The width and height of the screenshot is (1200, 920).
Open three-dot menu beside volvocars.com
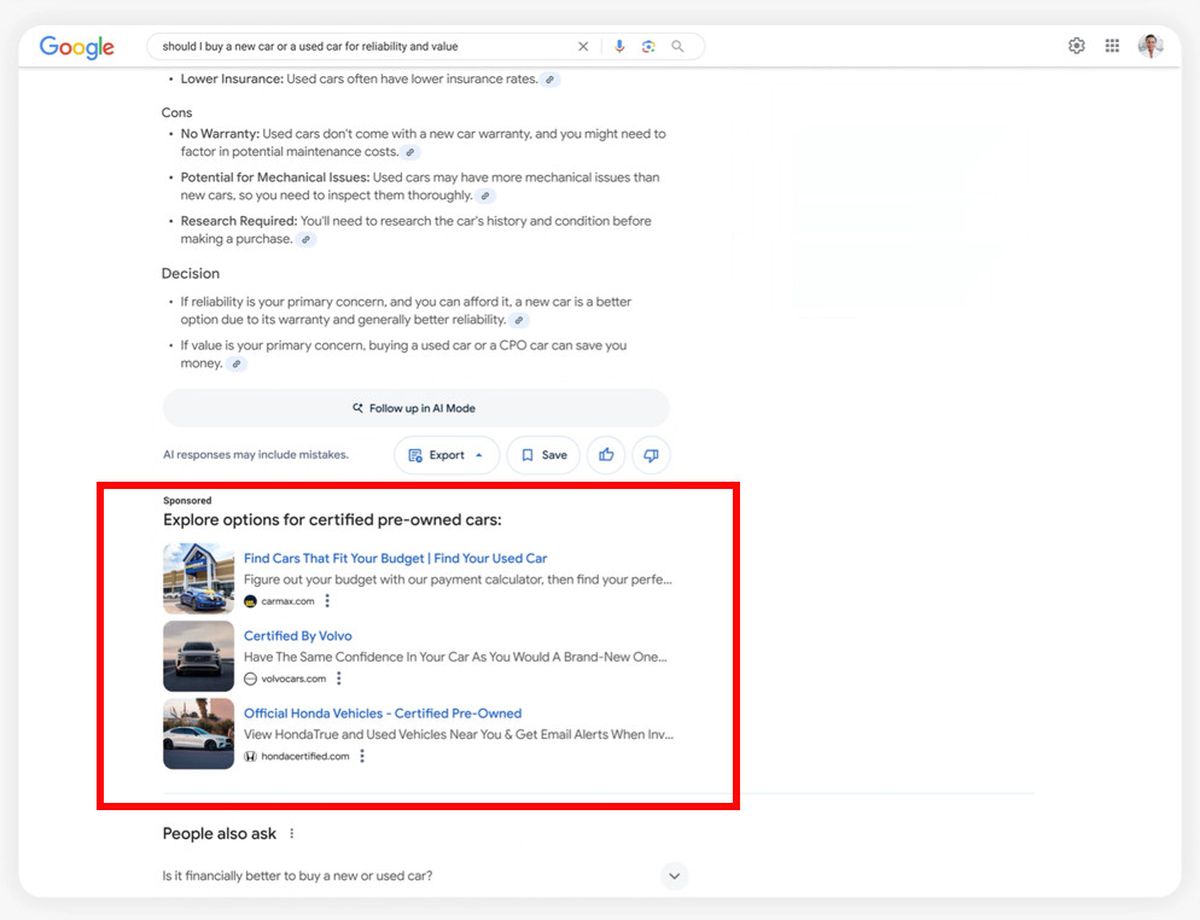(339, 679)
